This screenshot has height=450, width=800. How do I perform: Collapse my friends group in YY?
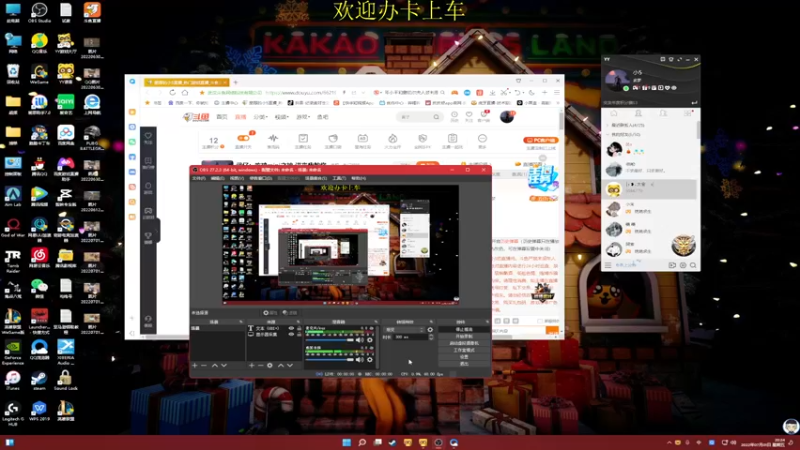(x=608, y=135)
